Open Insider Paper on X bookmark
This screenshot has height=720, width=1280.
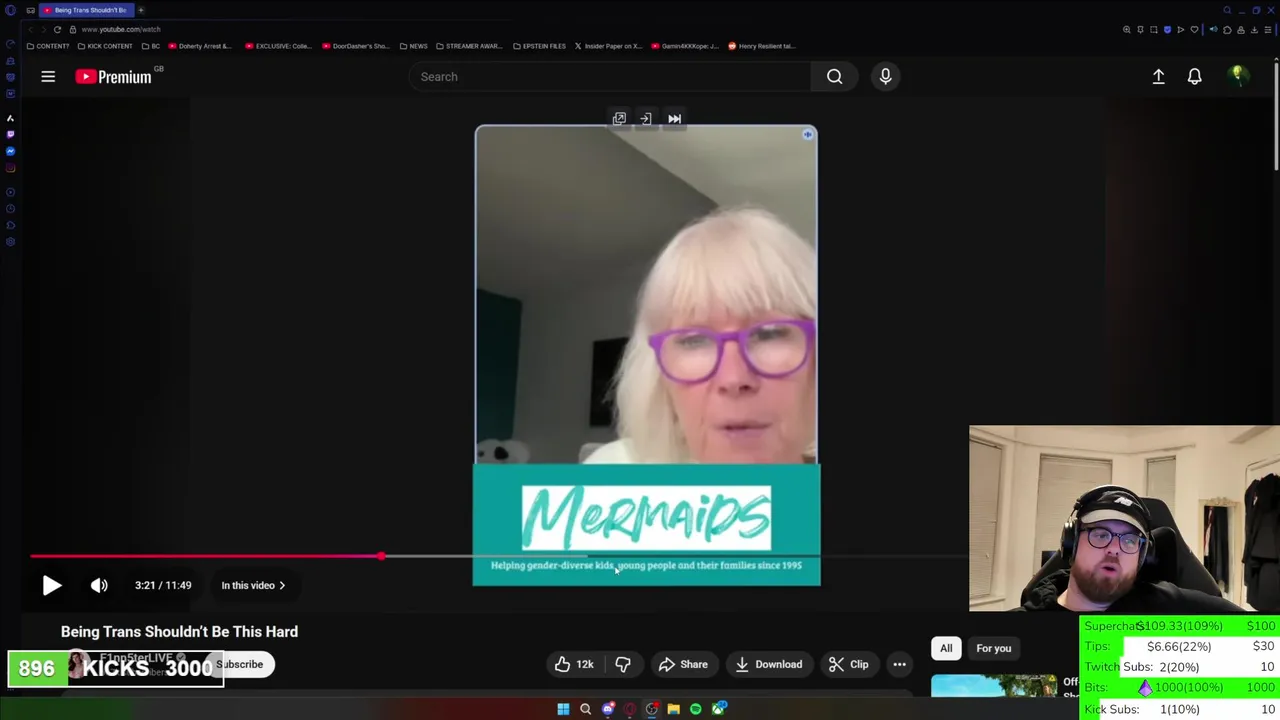point(608,46)
